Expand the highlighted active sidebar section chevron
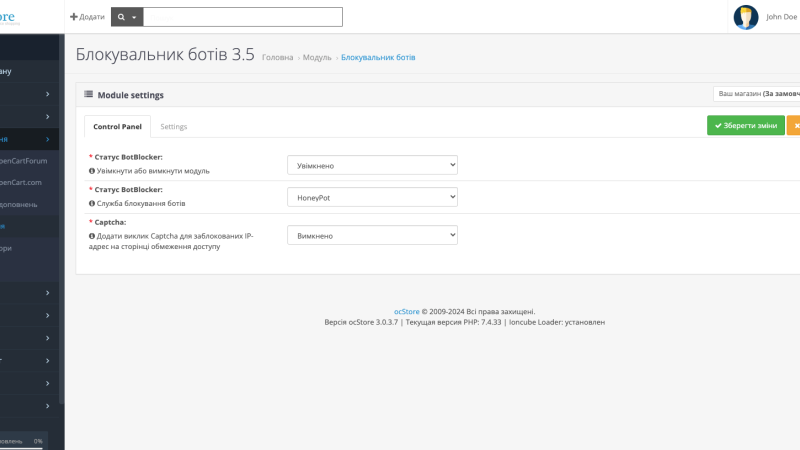The image size is (800, 450). 47,139
